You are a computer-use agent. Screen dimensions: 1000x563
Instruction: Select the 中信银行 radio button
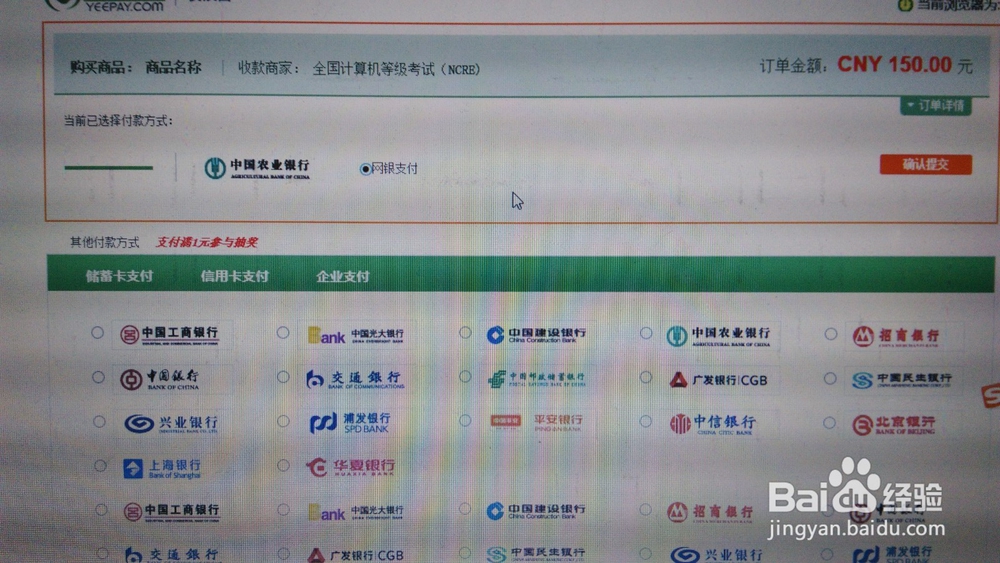point(646,421)
